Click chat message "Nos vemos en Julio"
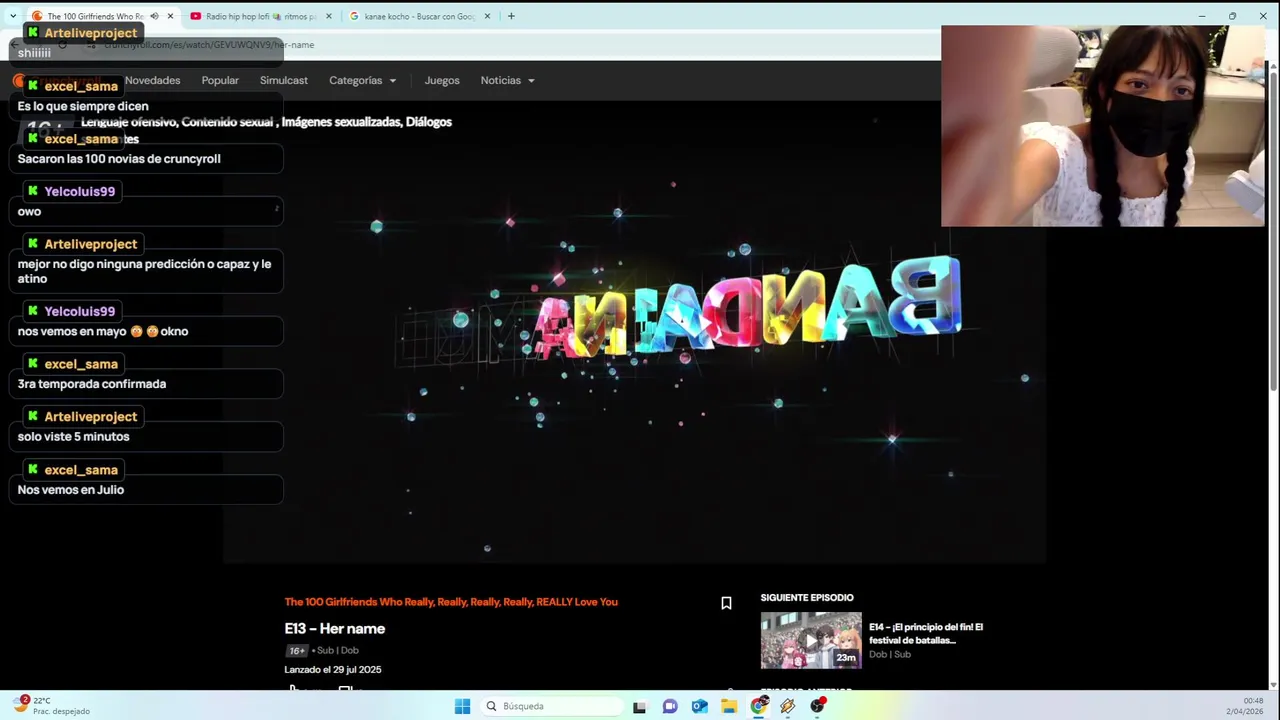Image resolution: width=1280 pixels, height=720 pixels. pos(71,489)
